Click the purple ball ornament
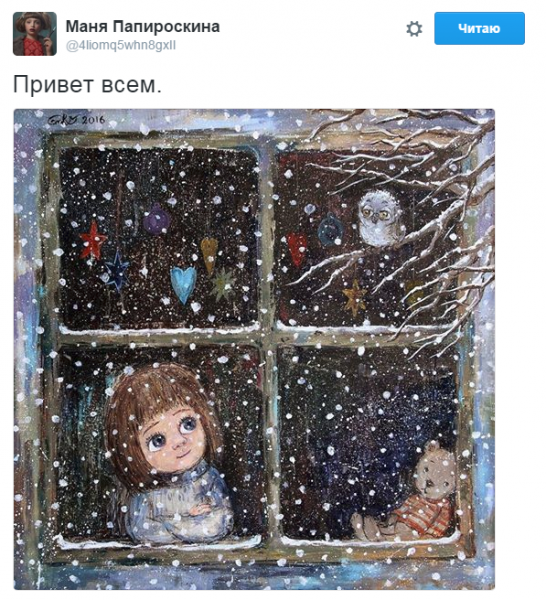 (x=156, y=218)
